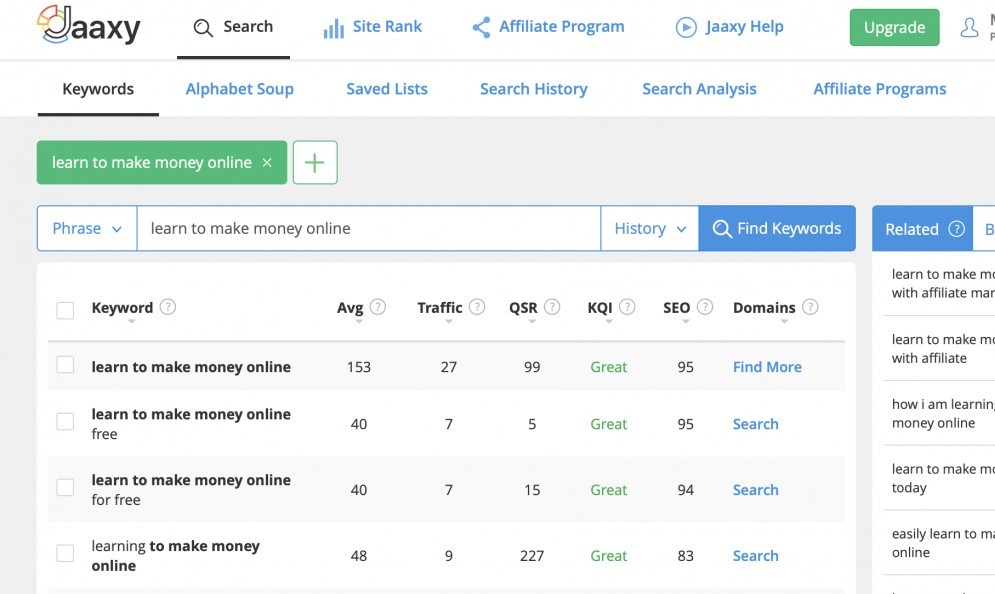
Task: Click the Jaaxy logo
Action: [89, 25]
